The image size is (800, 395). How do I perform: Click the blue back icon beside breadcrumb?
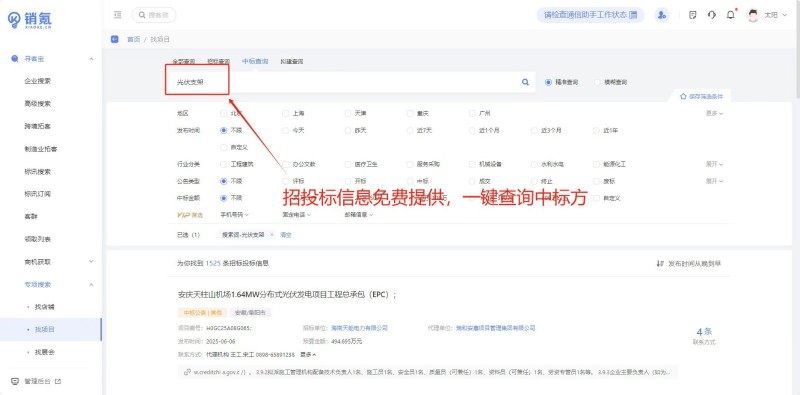coord(114,39)
